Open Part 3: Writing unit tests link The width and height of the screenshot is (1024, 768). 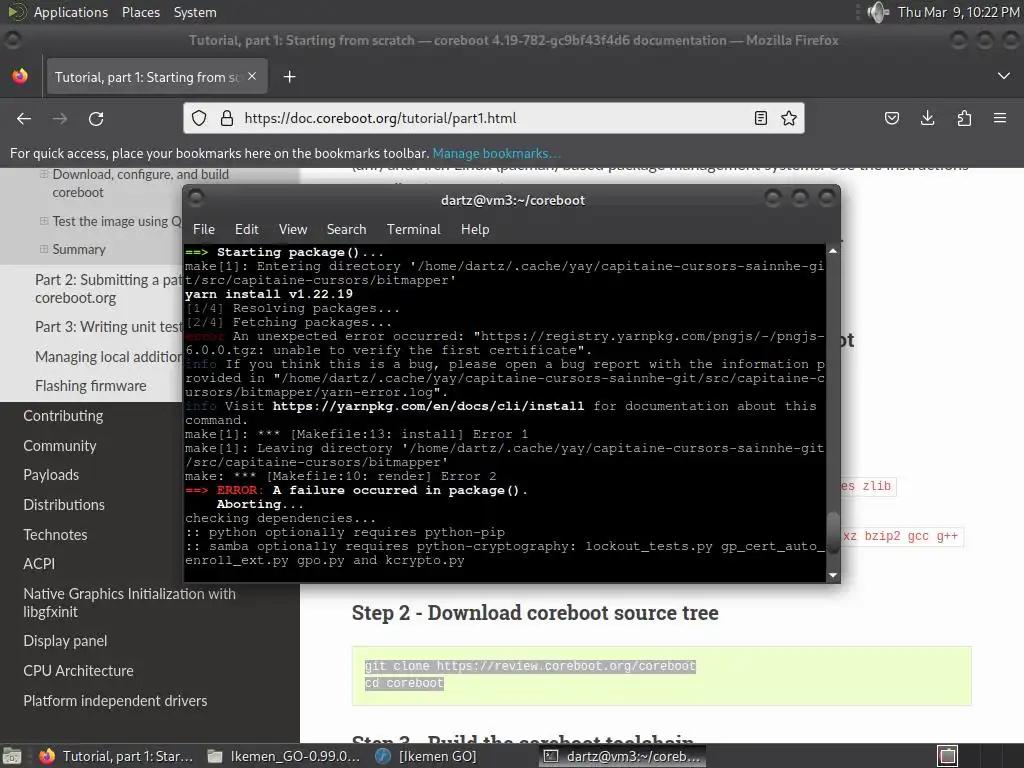coord(108,327)
